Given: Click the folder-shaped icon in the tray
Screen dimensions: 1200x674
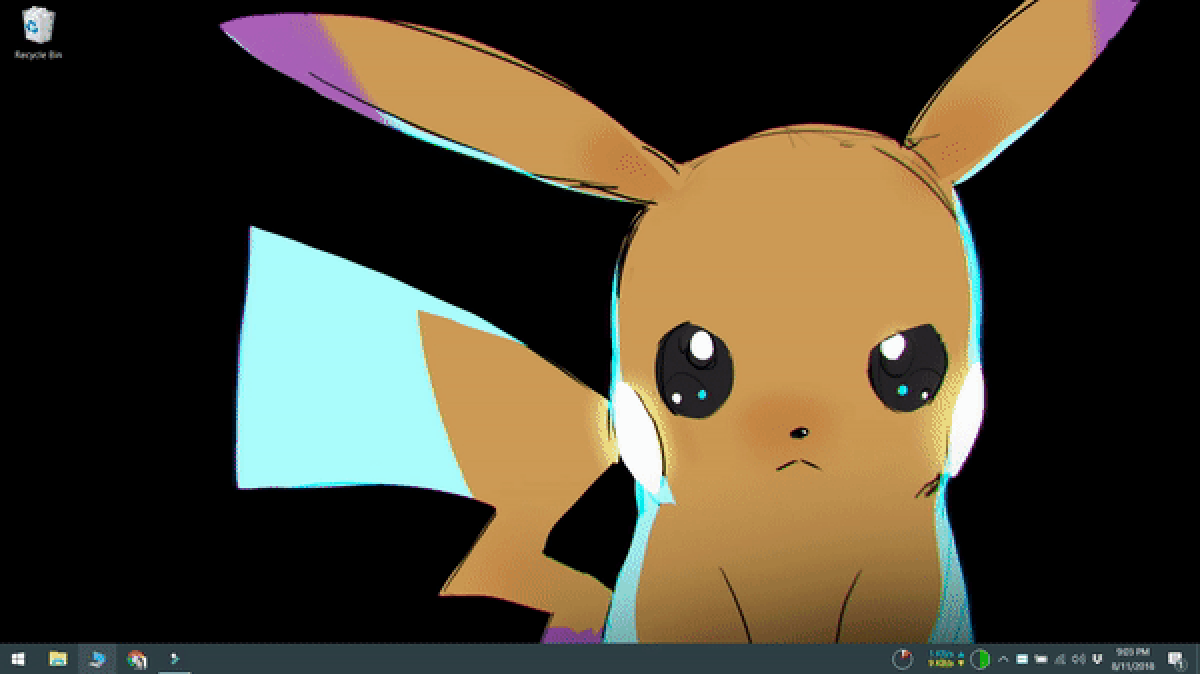Looking at the screenshot, I should point(1040,660).
